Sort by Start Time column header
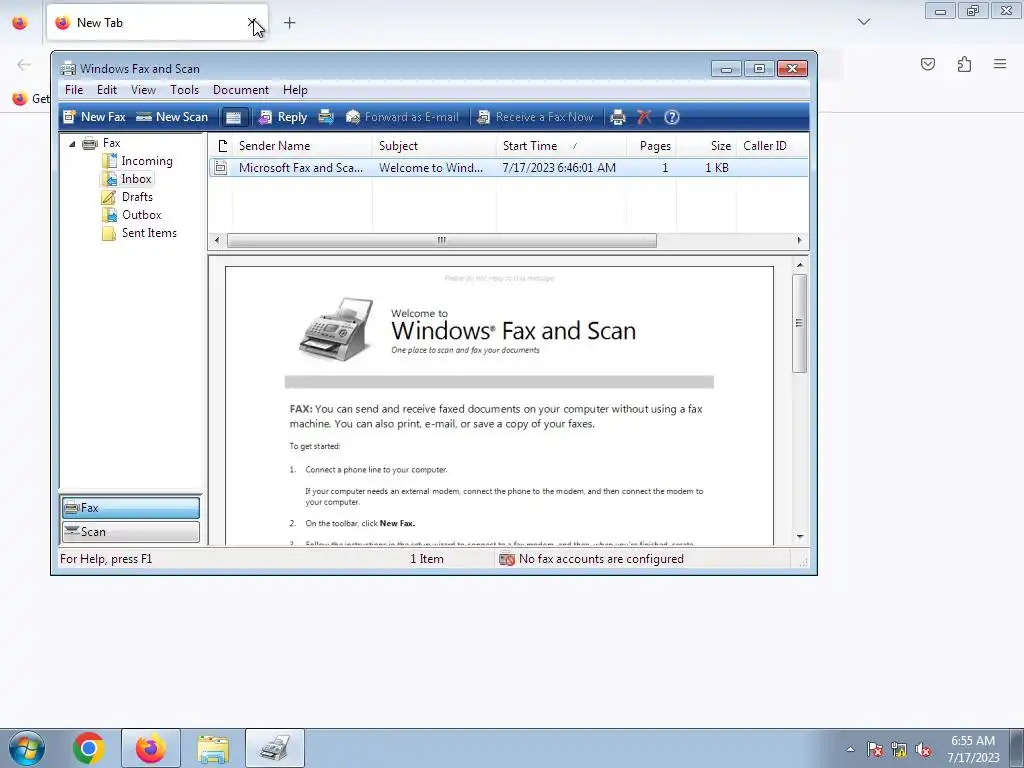The height and width of the screenshot is (768, 1024). (x=561, y=146)
